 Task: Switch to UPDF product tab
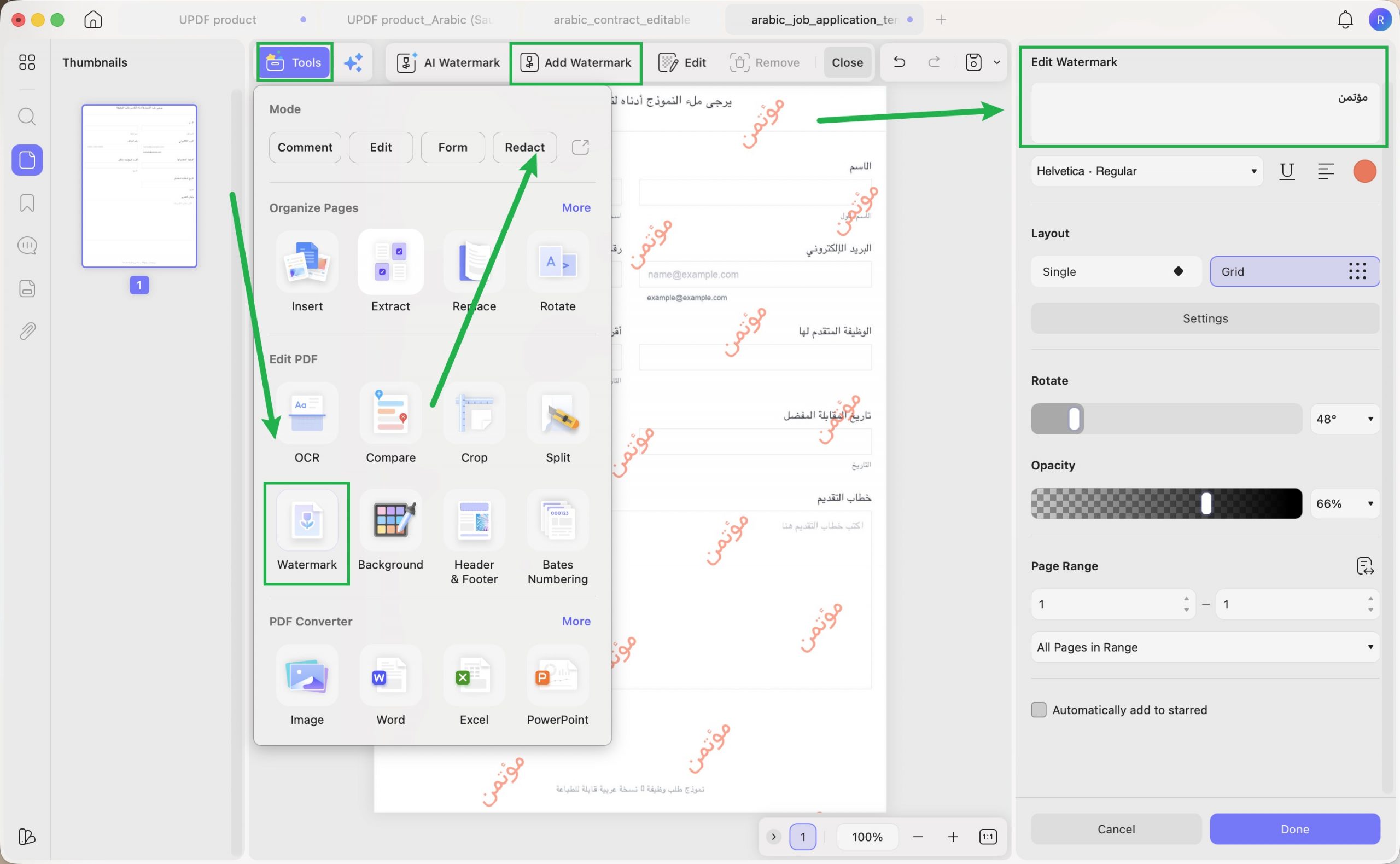pos(218,20)
